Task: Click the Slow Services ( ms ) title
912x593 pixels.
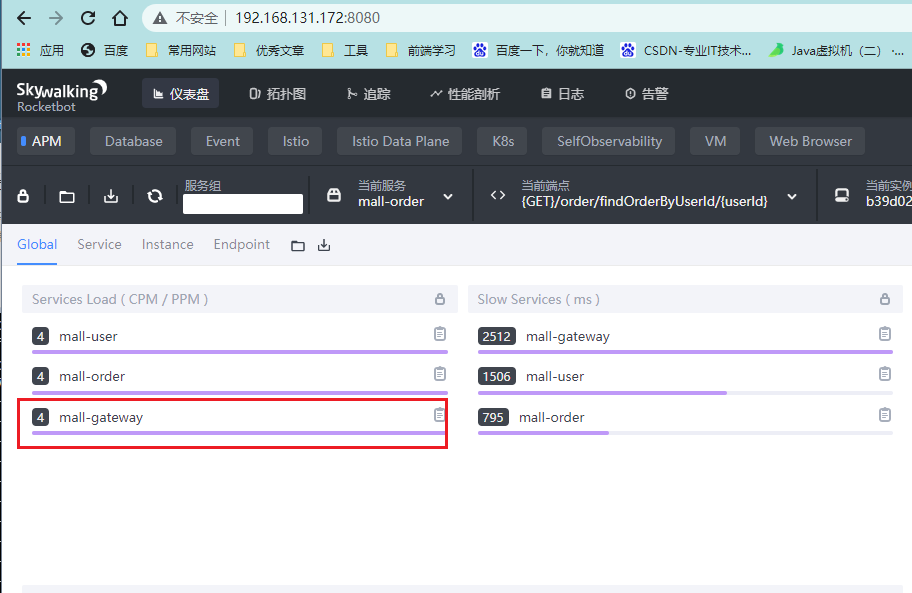Action: pyautogui.click(x=539, y=299)
